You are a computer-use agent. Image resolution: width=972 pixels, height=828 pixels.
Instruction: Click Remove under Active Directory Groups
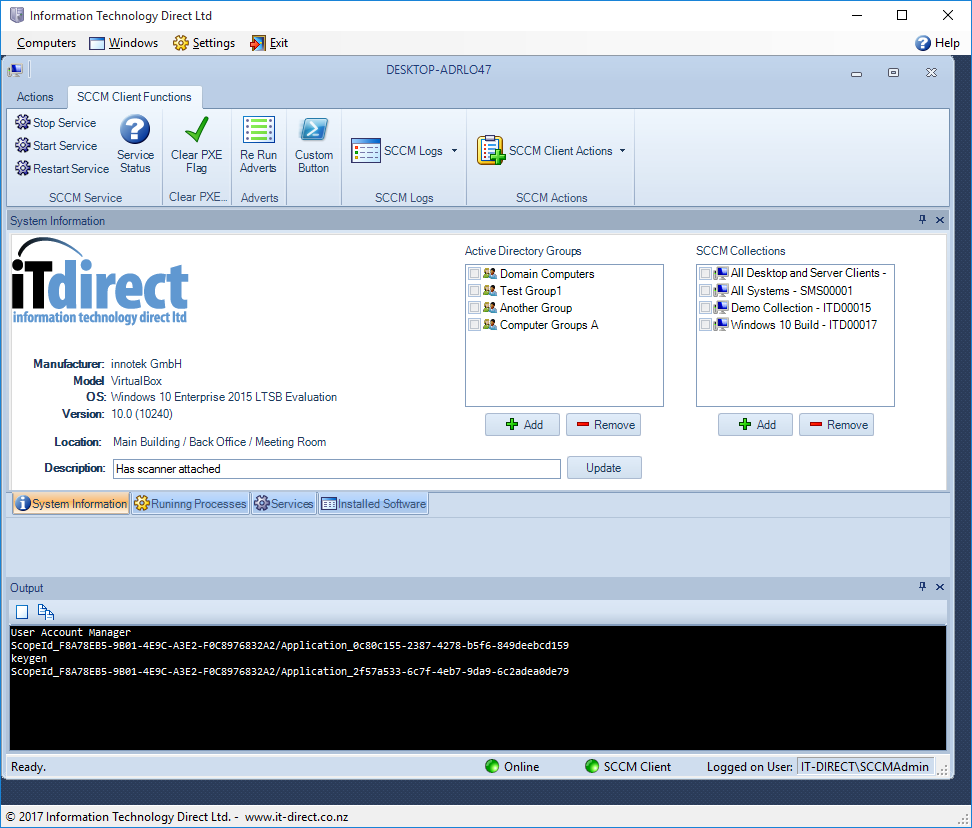(x=604, y=425)
